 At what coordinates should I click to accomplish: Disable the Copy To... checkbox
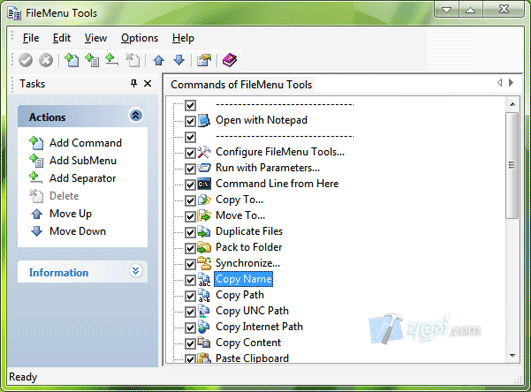pyautogui.click(x=190, y=200)
